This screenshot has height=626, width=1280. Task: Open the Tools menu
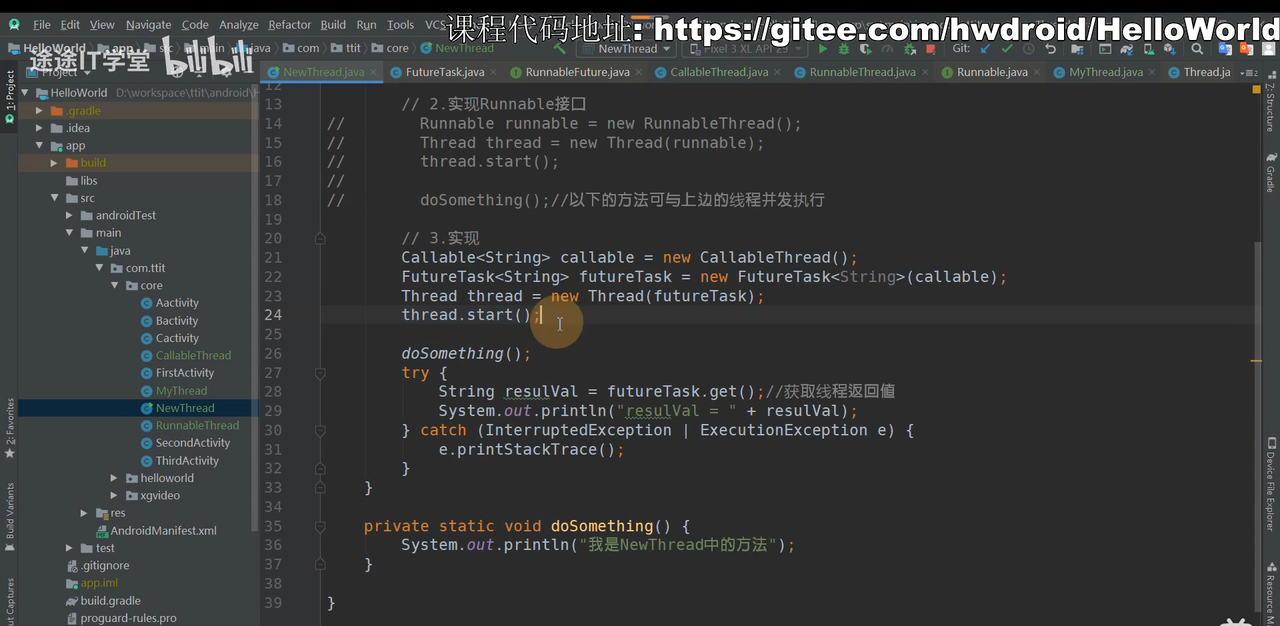[x=400, y=24]
